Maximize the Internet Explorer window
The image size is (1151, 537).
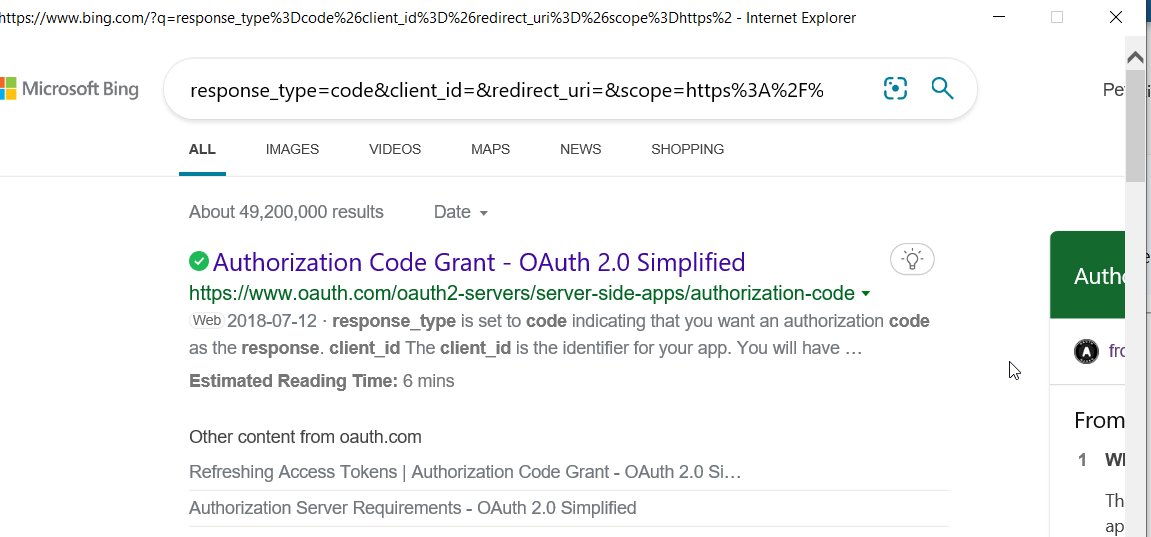click(x=1057, y=18)
